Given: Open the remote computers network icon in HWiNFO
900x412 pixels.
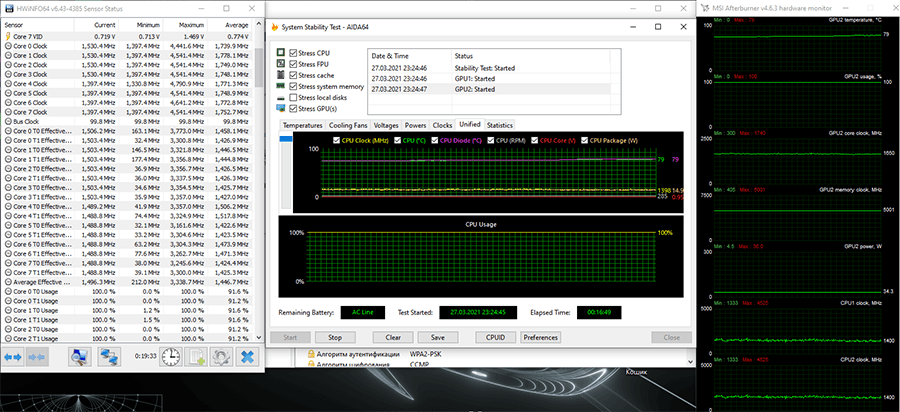Looking at the screenshot, I should tap(108, 356).
